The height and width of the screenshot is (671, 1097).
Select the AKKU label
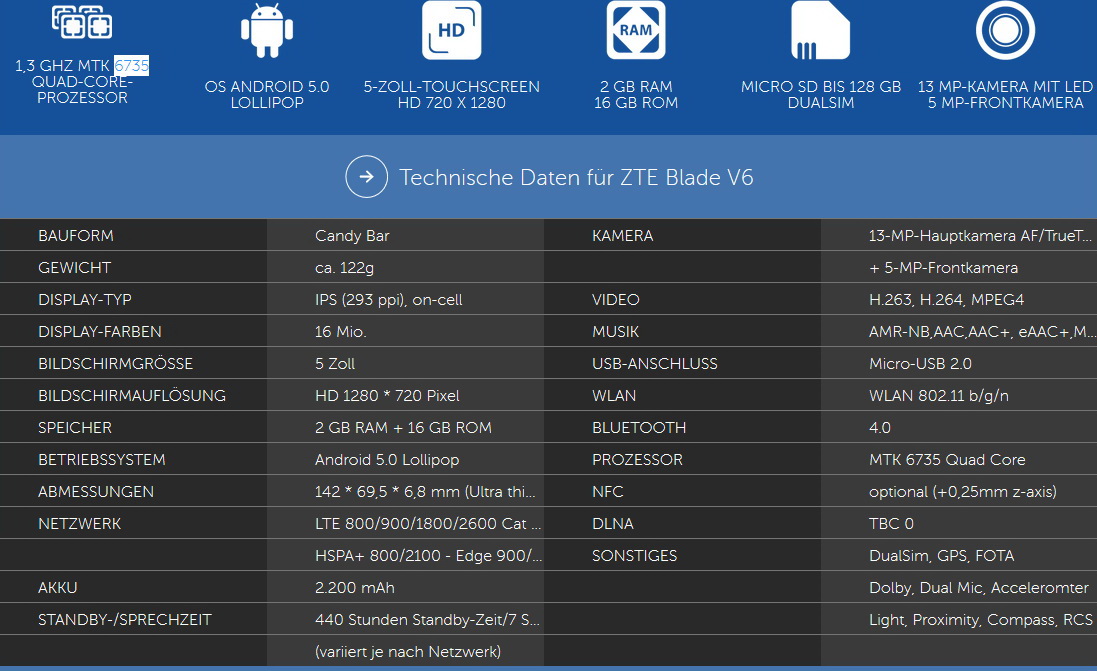tap(57, 588)
